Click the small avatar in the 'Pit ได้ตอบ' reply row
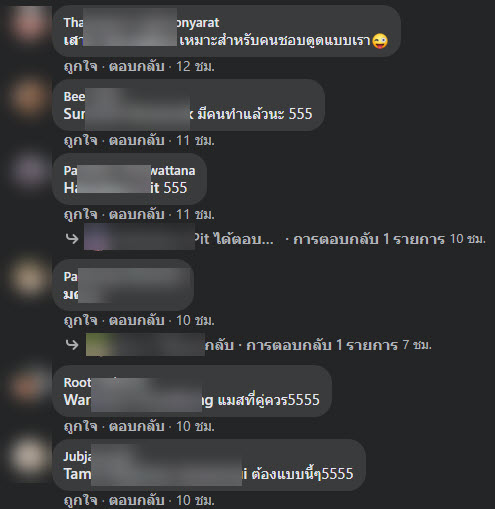The height and width of the screenshot is (509, 495). pos(95,238)
